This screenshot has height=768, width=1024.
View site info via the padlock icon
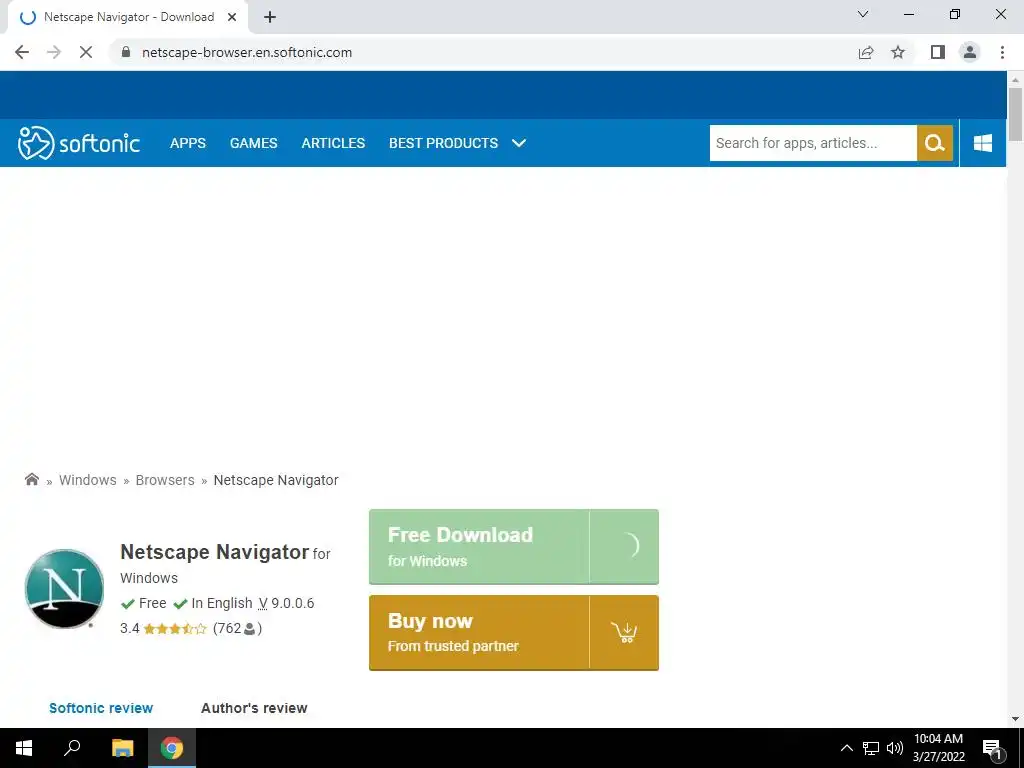pos(126,52)
